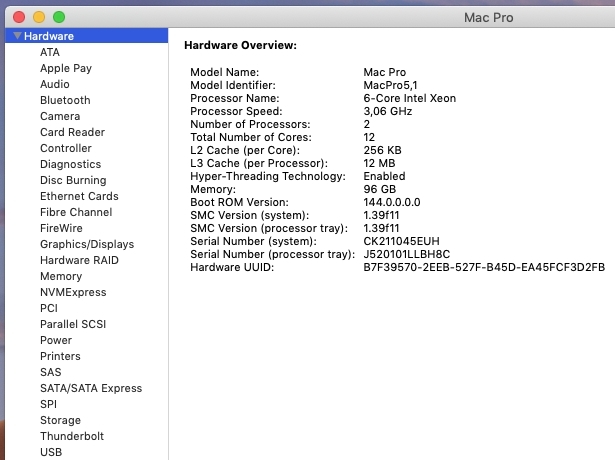Click the L3 Cache value 12 MB
The image size is (615, 460).
[379, 163]
